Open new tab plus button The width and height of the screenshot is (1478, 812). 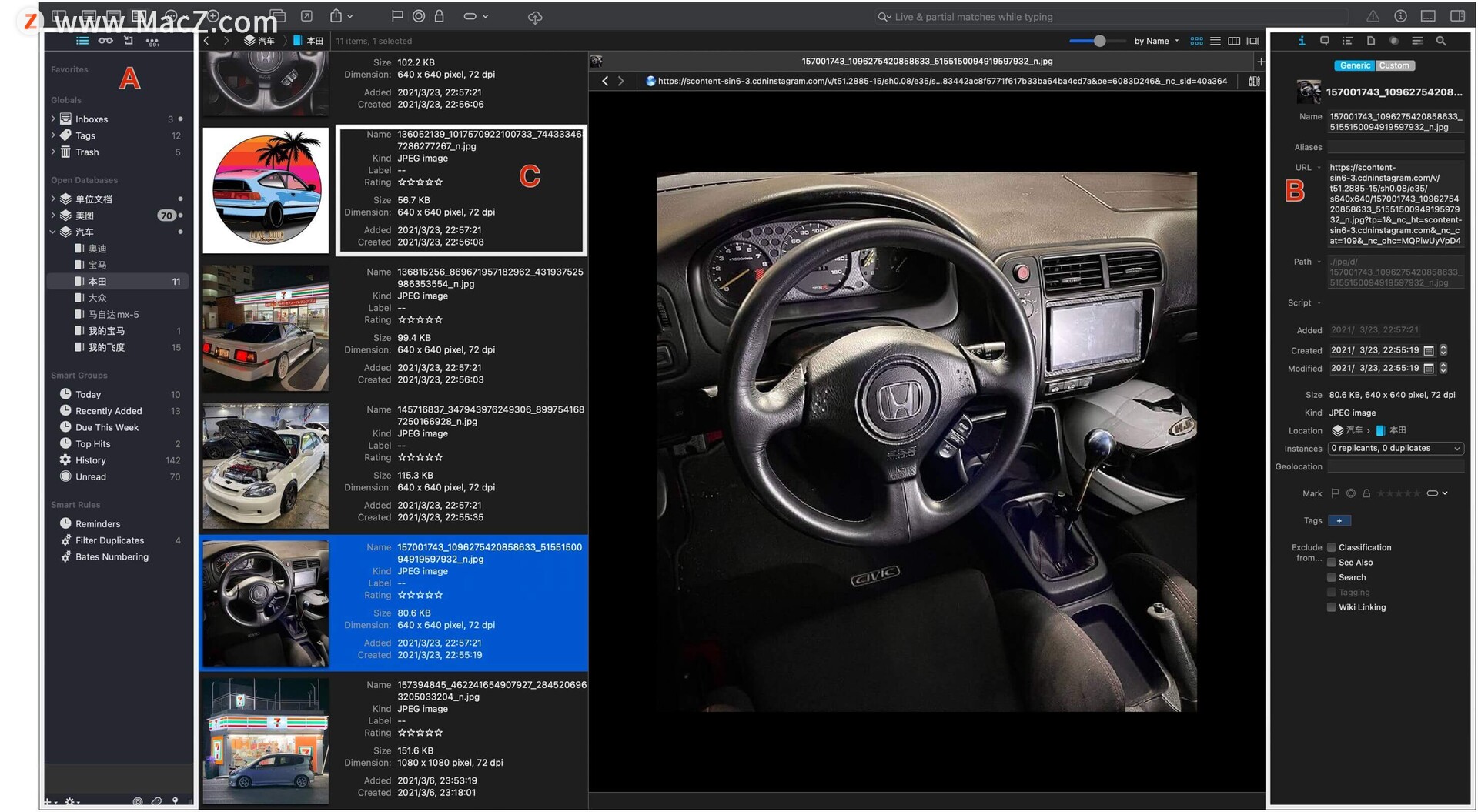tap(1260, 62)
